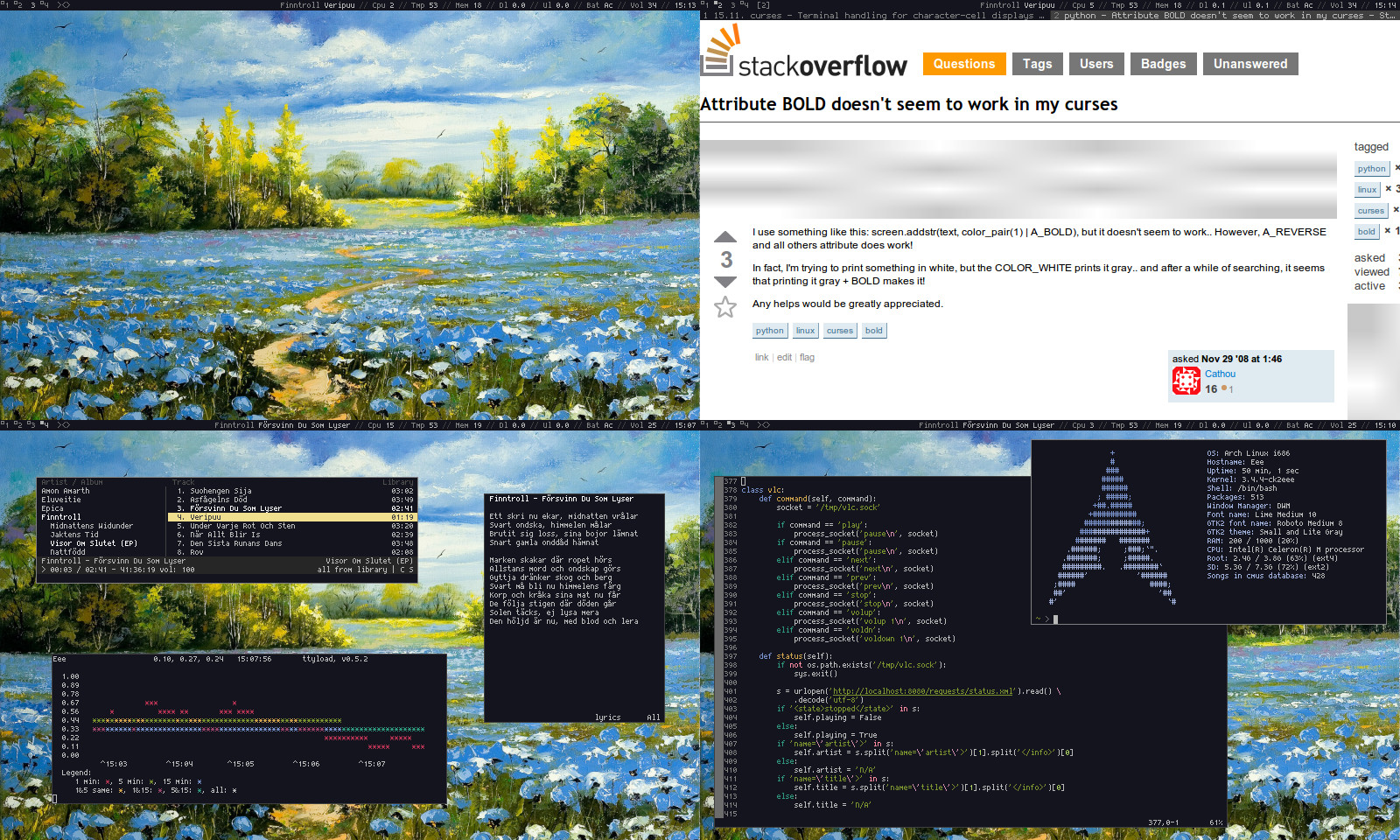
Task: Open the 'python – Attribute BOLD' browser tab
Action: (x=1224, y=16)
